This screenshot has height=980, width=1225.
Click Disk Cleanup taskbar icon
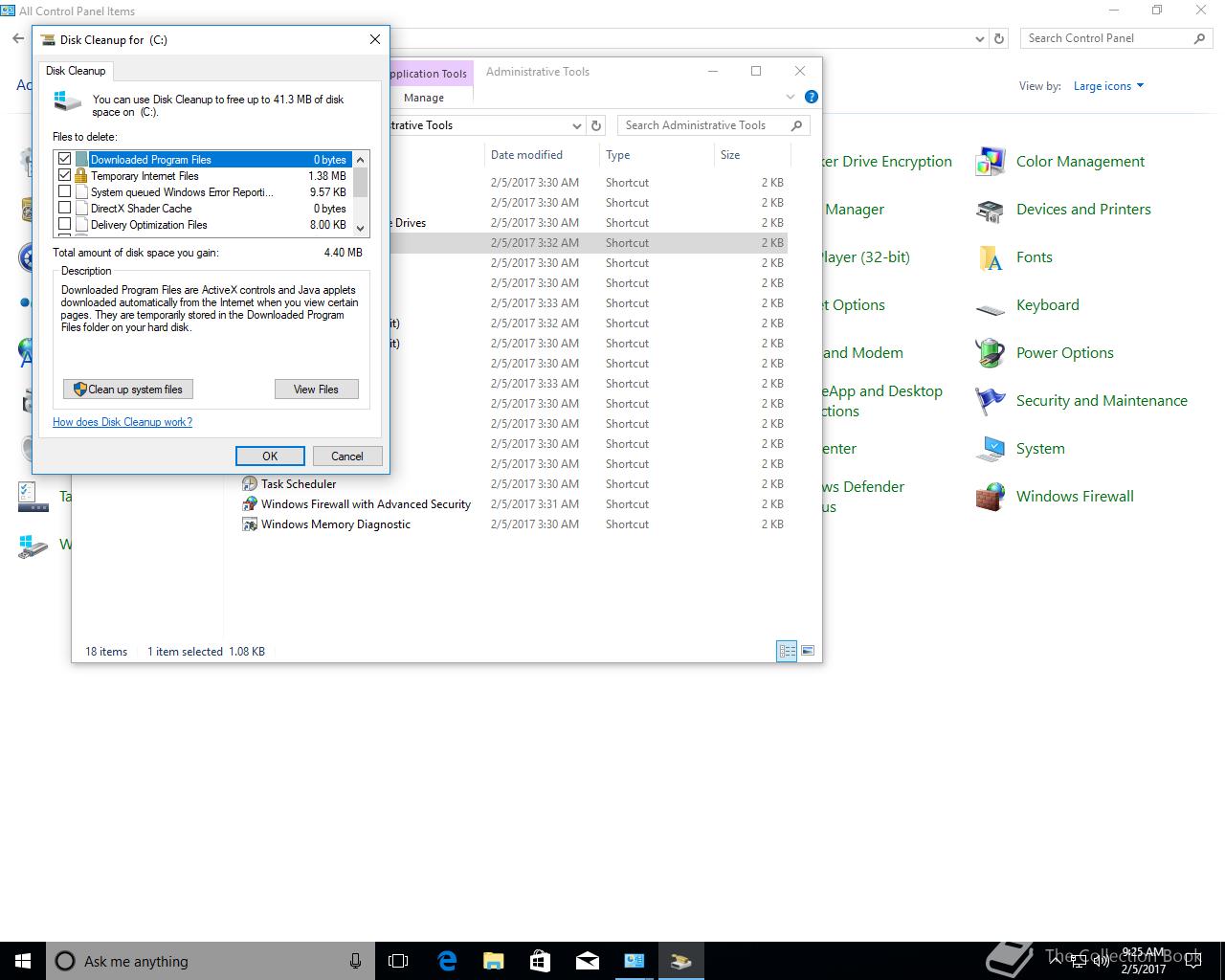point(680,961)
